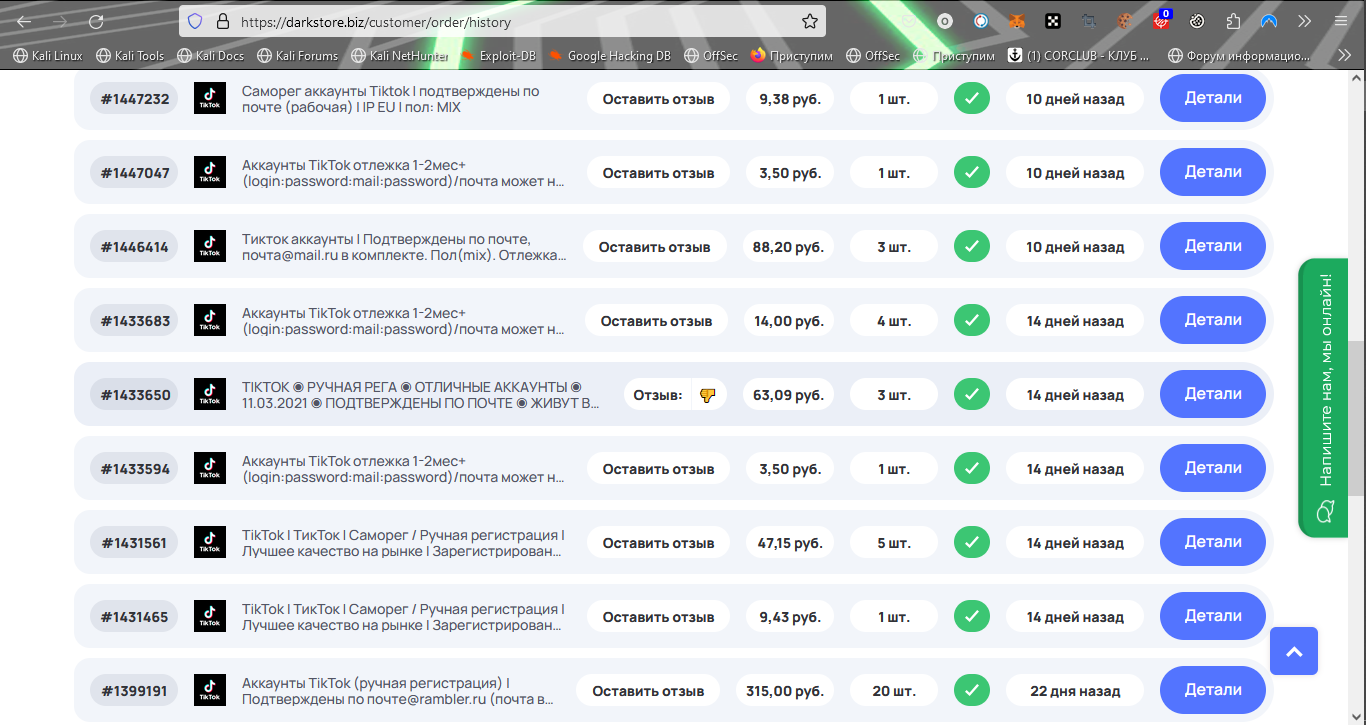This screenshot has width=1366, height=725.
Task: Open Детали for order #1433594
Action: [x=1213, y=468]
